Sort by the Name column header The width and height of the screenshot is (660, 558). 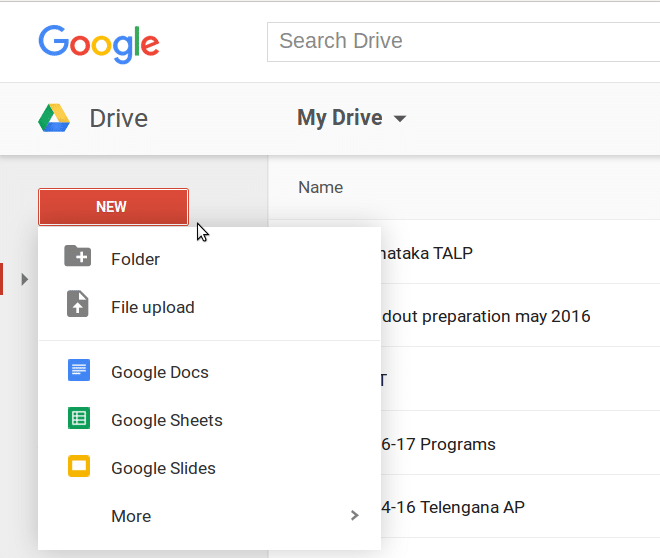point(321,187)
